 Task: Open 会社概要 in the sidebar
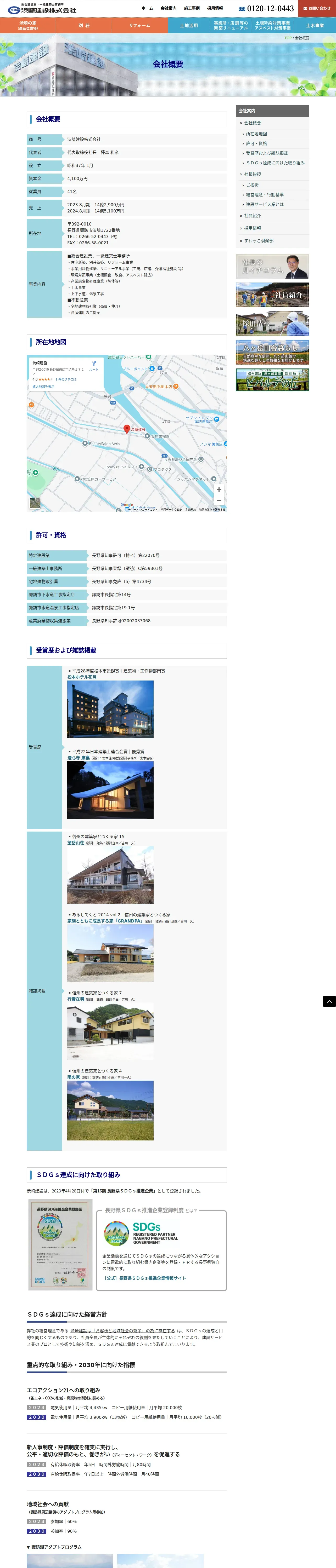point(253,123)
